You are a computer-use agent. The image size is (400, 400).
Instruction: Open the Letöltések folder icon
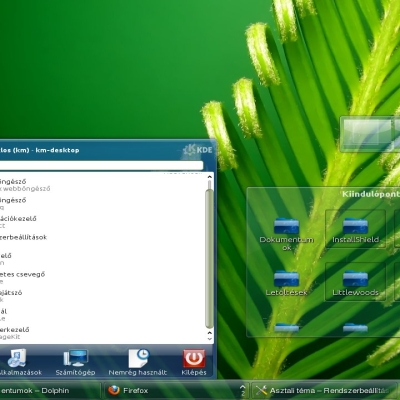click(286, 283)
